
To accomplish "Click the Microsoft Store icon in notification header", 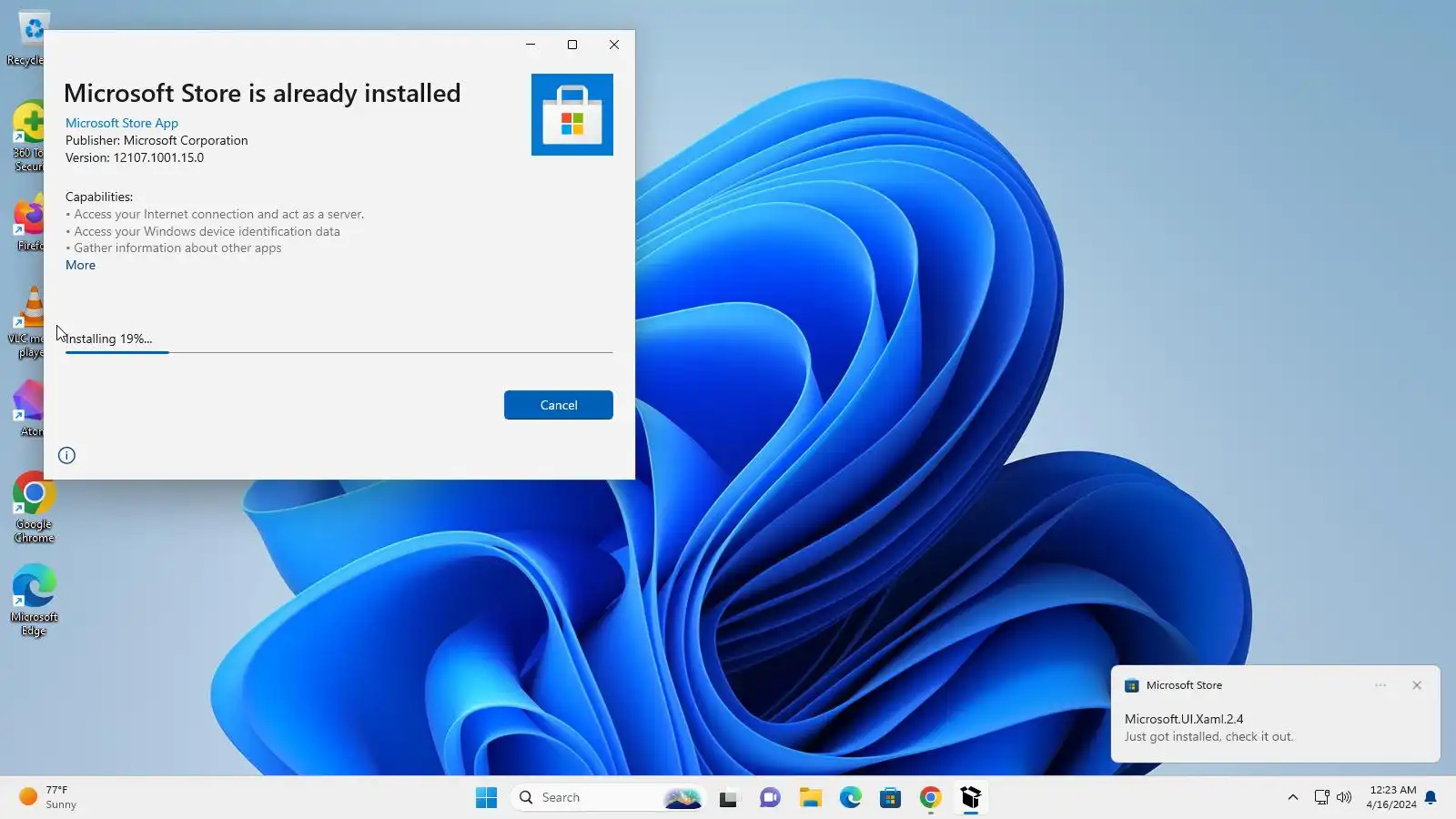I will point(1132,685).
